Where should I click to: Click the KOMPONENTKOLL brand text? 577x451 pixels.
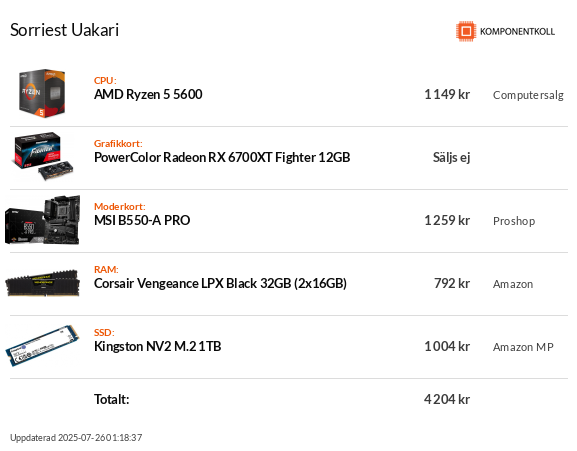(517, 32)
